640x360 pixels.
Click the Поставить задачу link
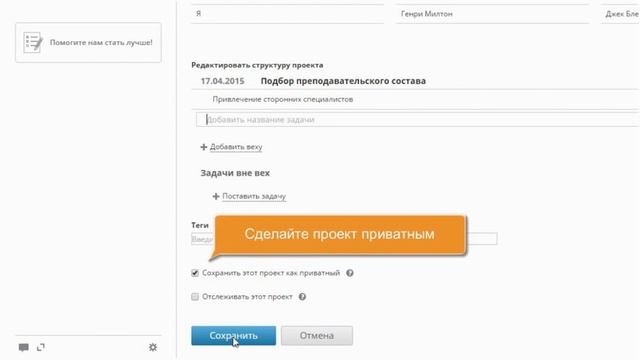(x=254, y=196)
